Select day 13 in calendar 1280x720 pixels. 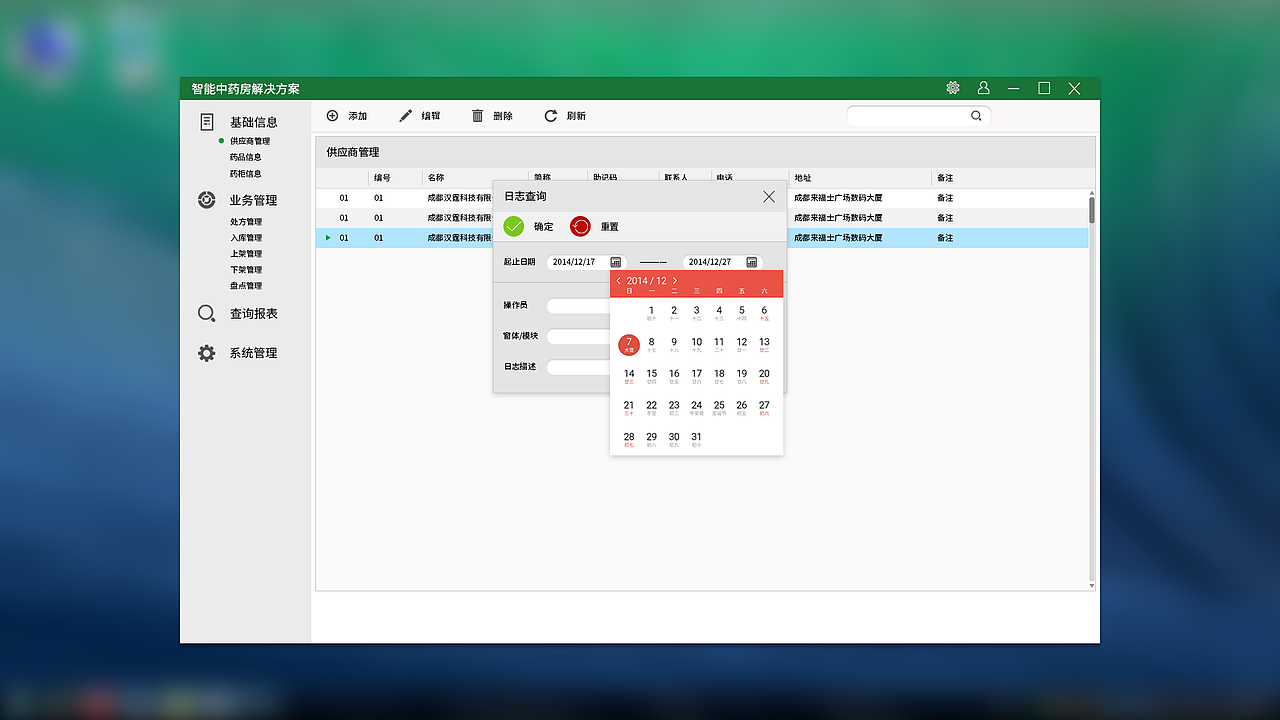click(764, 345)
